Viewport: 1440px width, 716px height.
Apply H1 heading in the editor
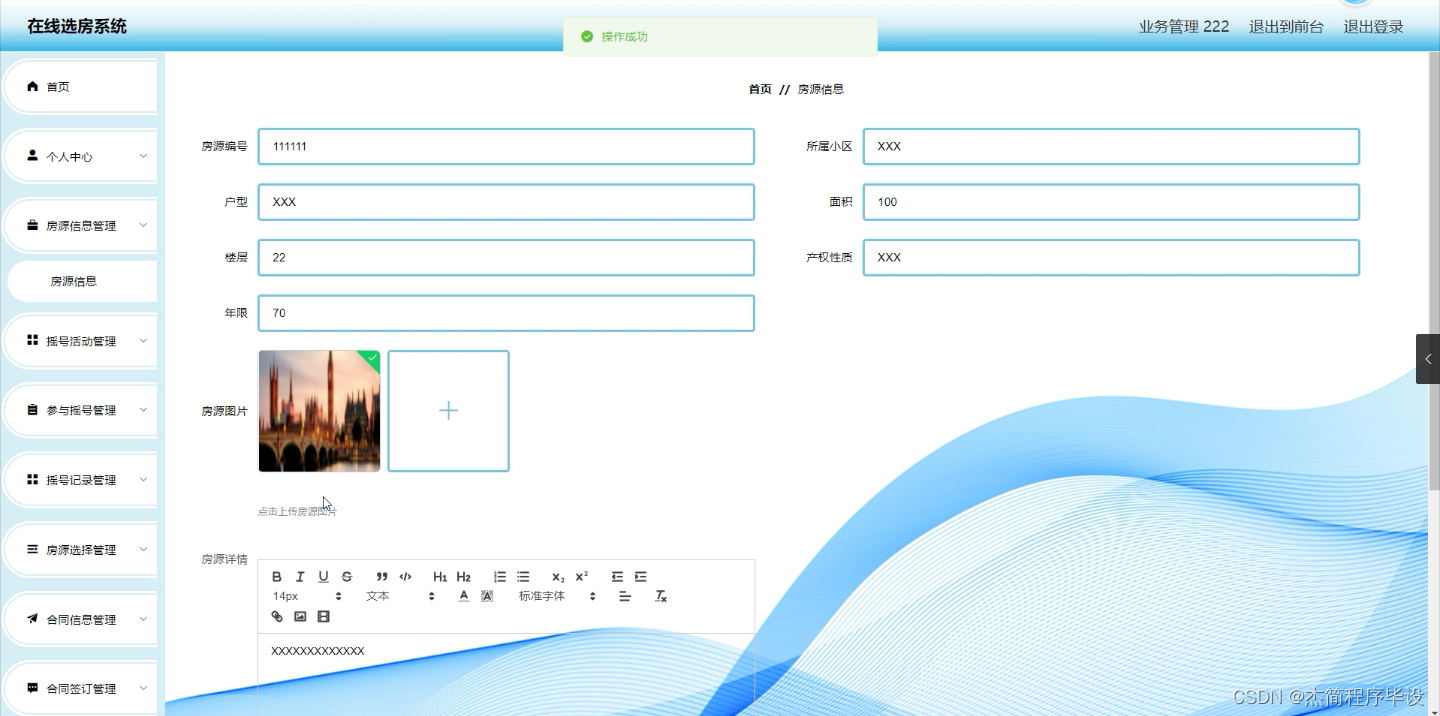(x=440, y=576)
